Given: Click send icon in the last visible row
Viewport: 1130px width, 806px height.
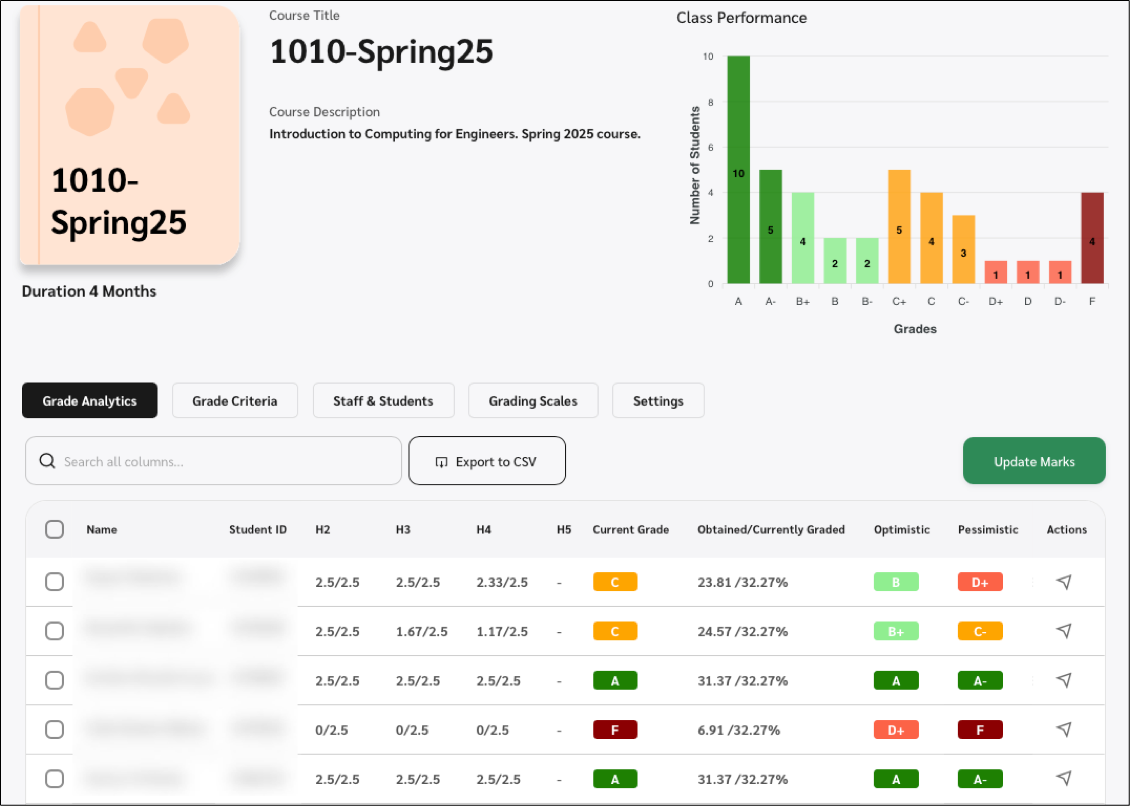Looking at the screenshot, I should coord(1064,778).
